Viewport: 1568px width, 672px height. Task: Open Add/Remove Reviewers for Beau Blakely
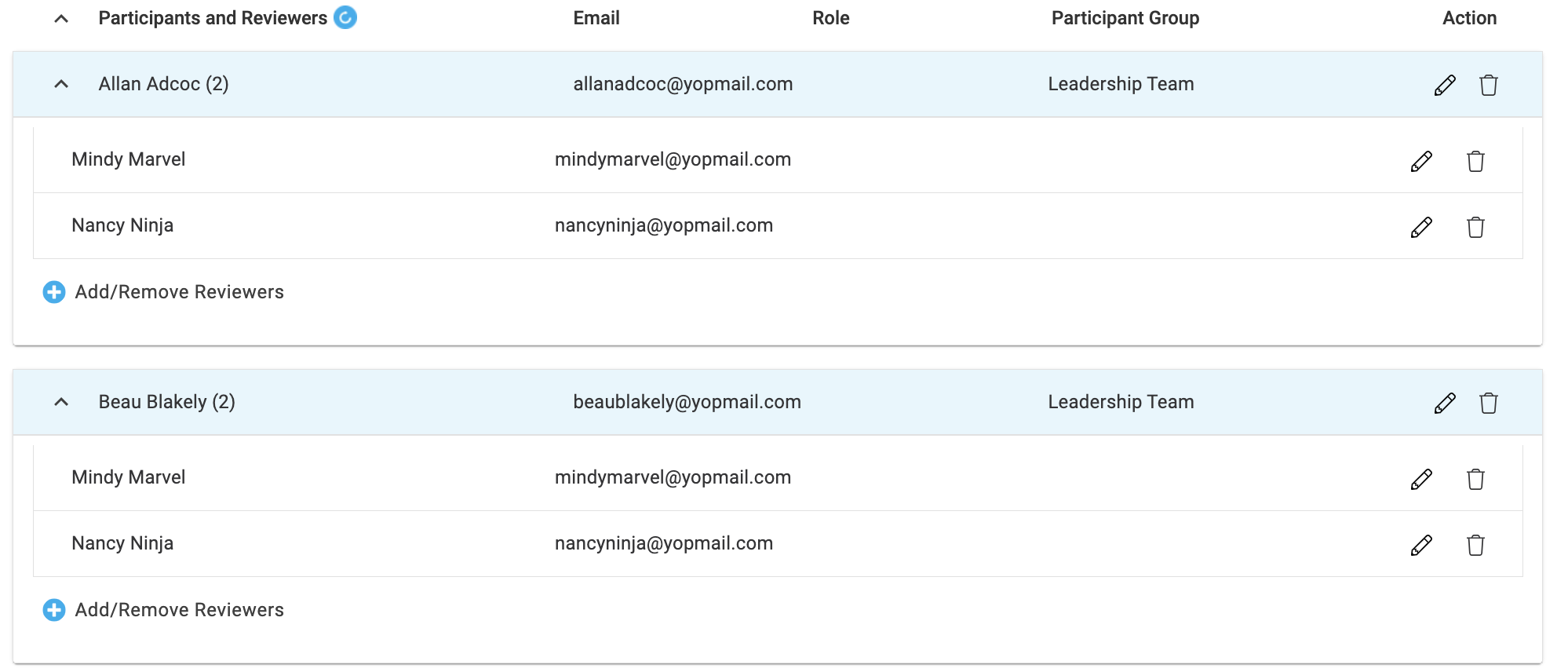(x=179, y=610)
